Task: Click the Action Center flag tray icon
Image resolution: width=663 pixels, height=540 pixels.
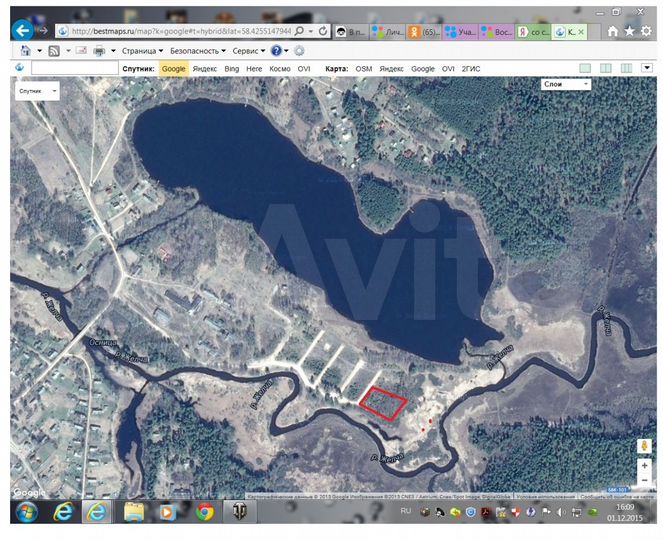Action: click(546, 512)
